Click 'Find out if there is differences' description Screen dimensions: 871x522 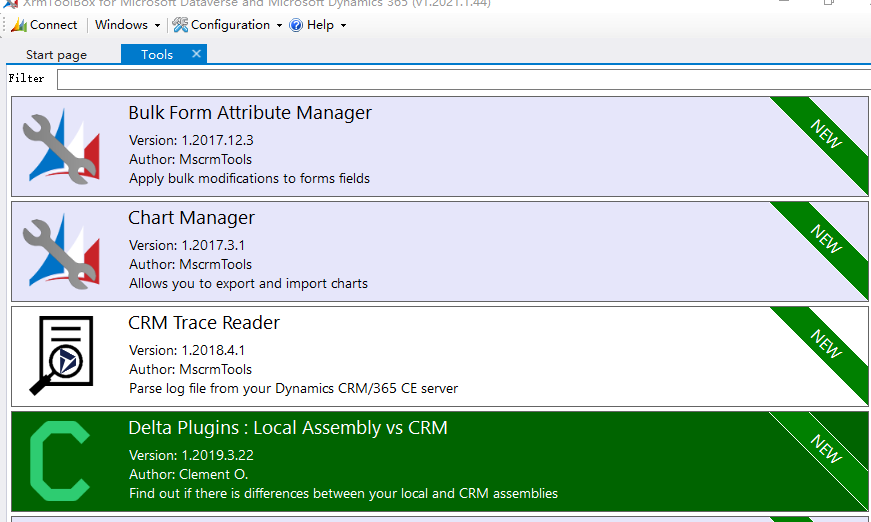click(x=343, y=493)
